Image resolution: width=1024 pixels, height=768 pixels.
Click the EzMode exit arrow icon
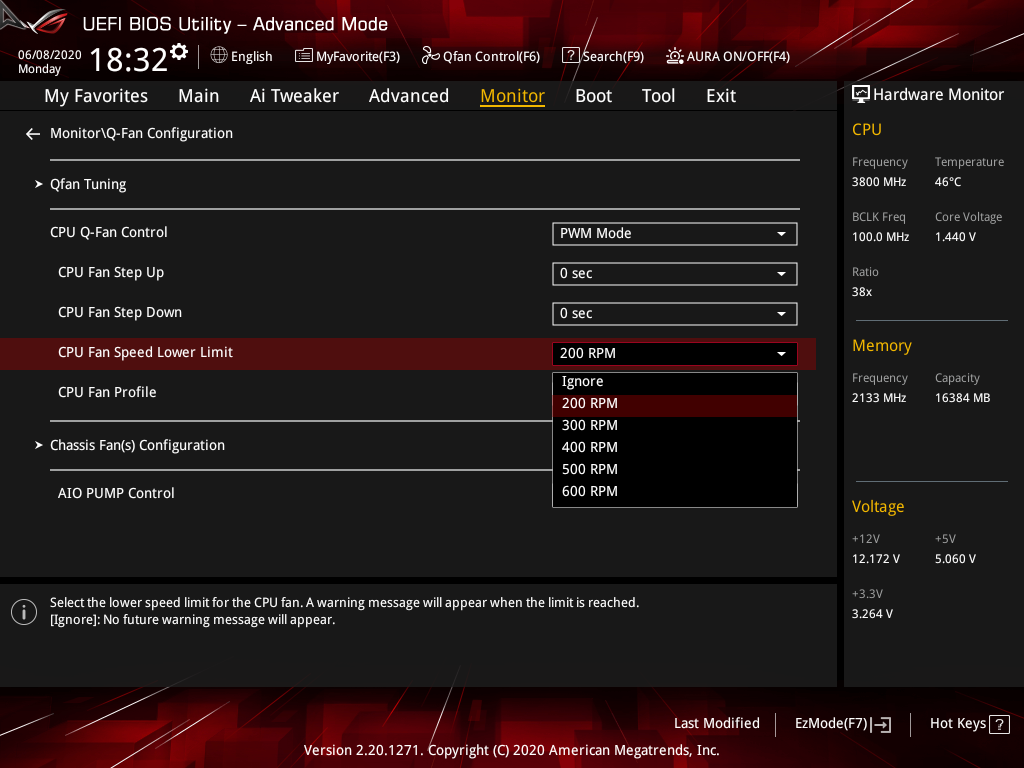pos(881,724)
